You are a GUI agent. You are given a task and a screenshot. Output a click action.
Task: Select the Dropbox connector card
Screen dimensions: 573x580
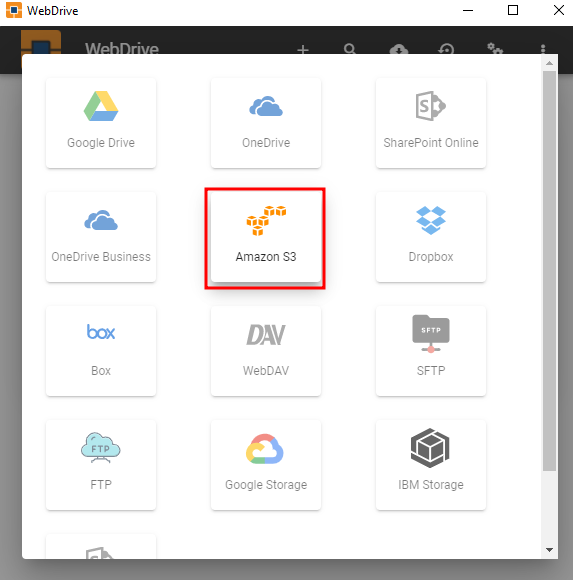431,237
